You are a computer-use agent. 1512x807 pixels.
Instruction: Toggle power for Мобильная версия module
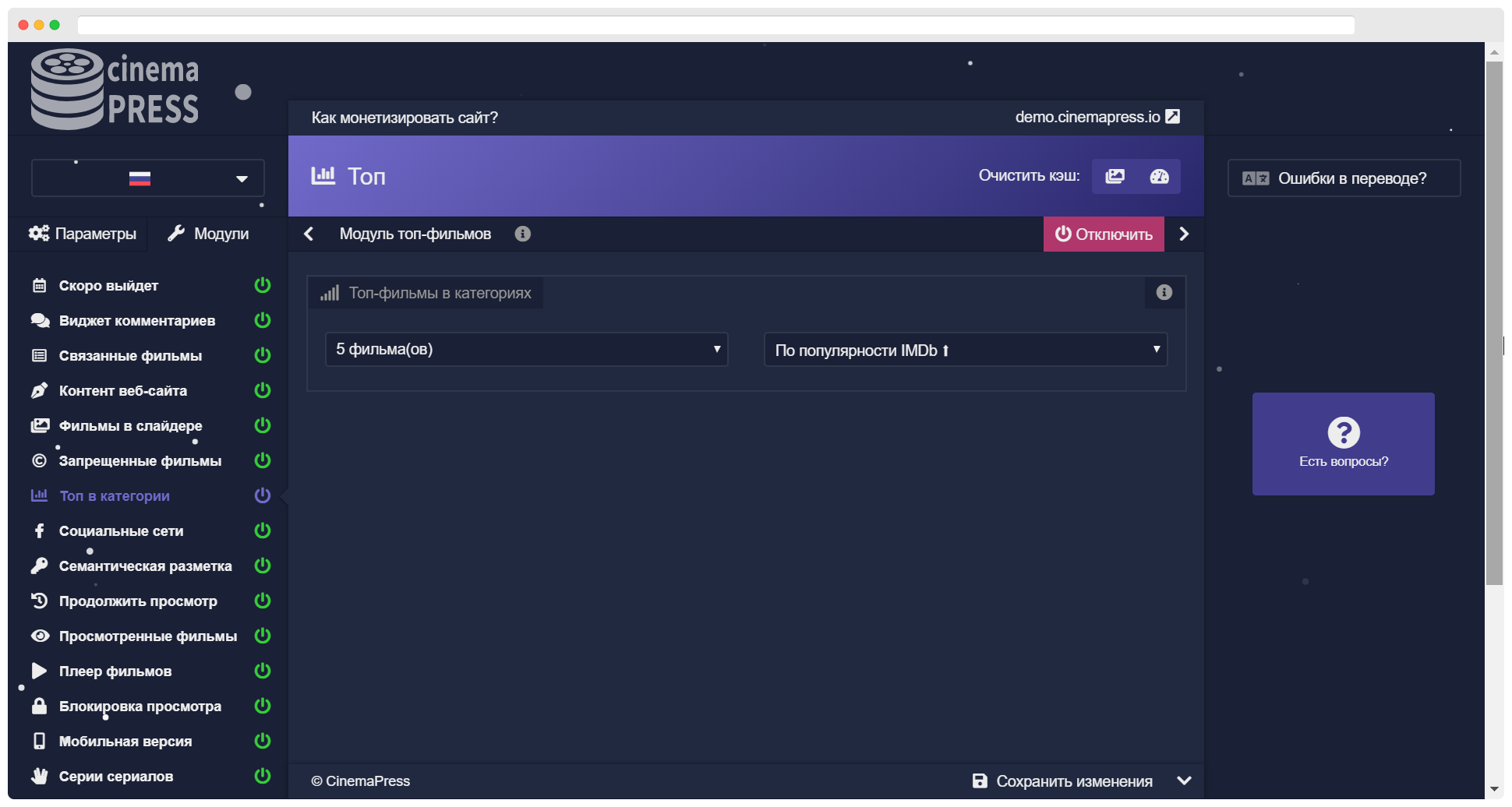[x=263, y=741]
